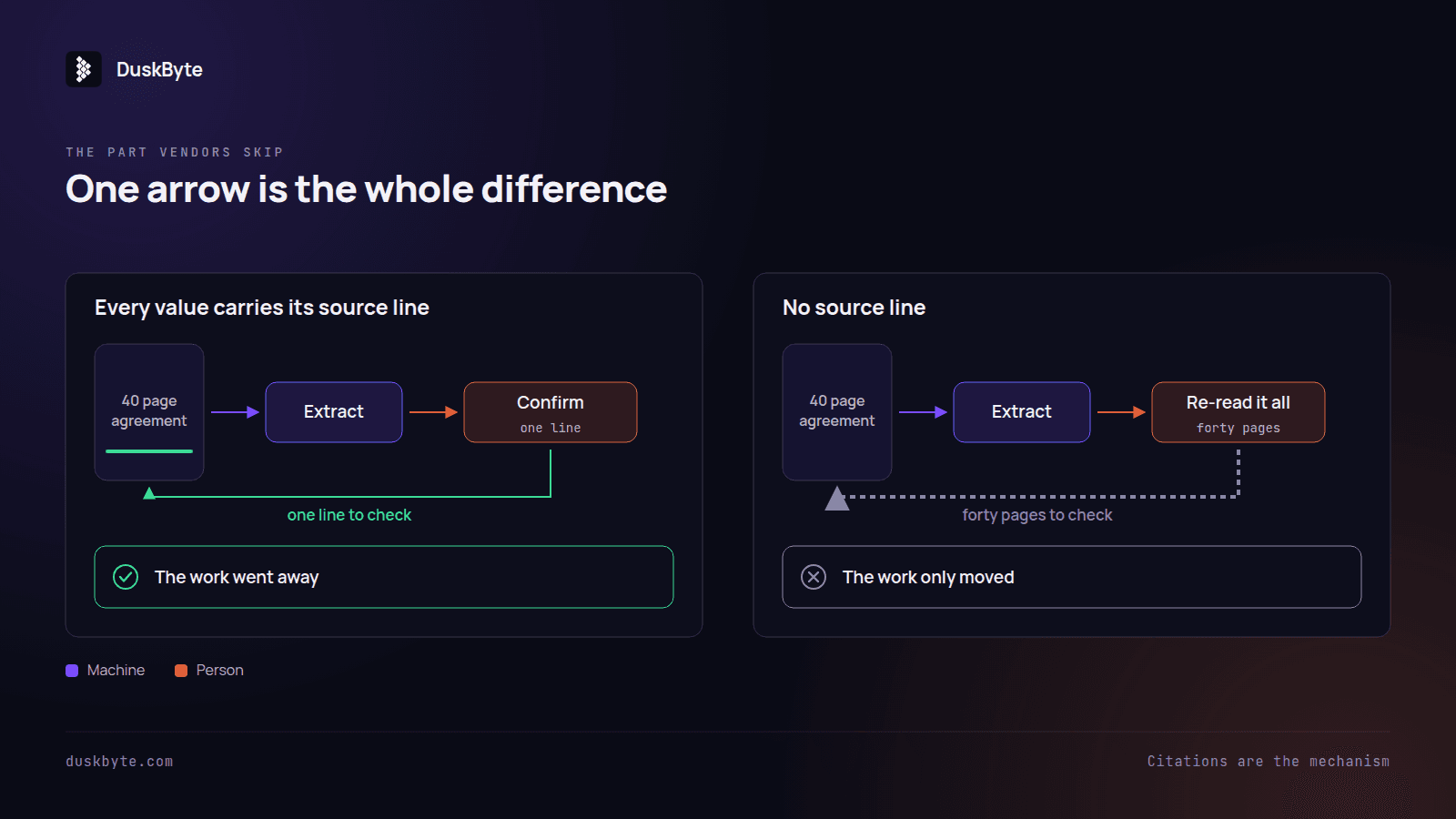The image size is (1456, 819).
Task: Click the orange arrow pointing to Confirm
Action: 433,412
